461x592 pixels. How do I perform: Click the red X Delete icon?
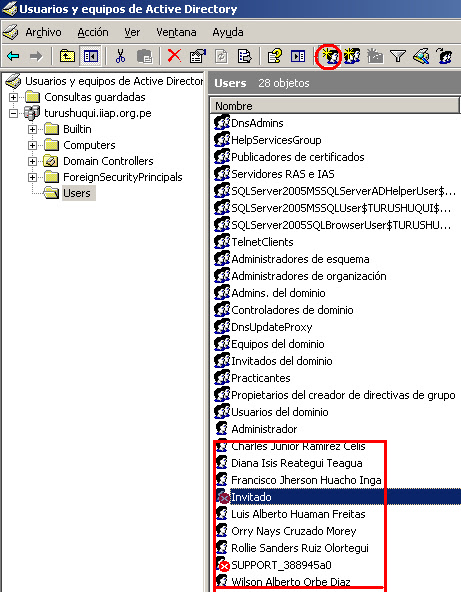pos(174,56)
